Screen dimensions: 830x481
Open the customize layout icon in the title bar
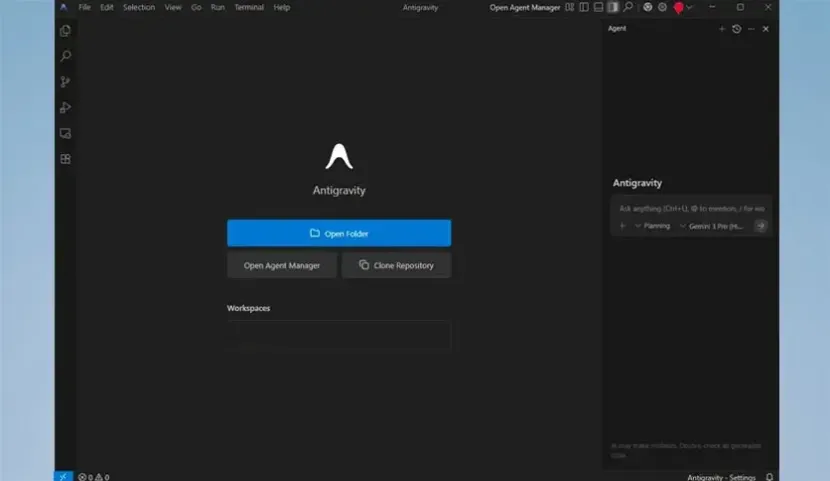pyautogui.click(x=570, y=7)
